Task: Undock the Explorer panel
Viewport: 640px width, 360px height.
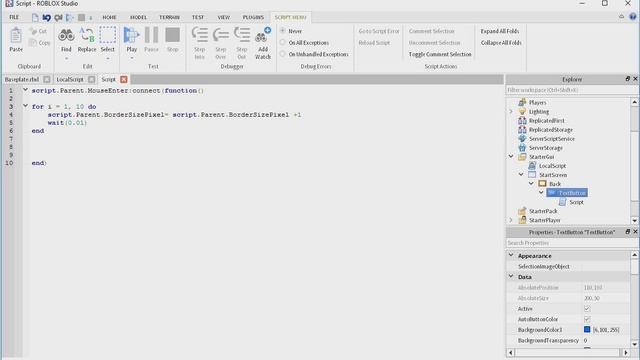Action: [628, 79]
